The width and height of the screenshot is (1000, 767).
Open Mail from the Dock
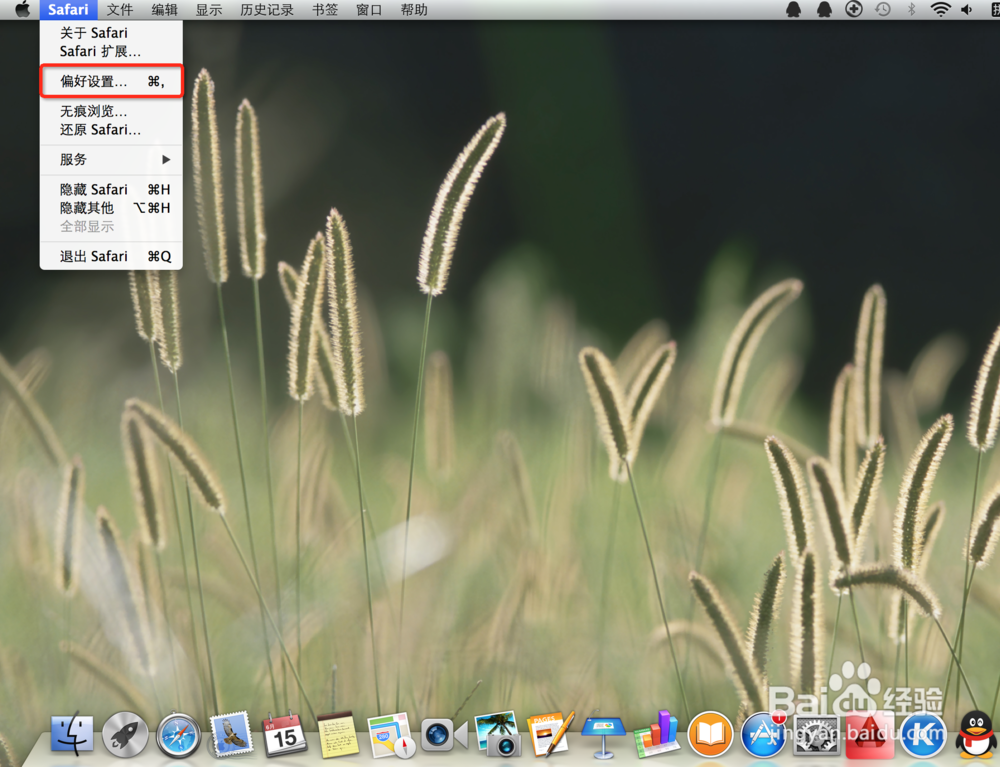click(231, 733)
